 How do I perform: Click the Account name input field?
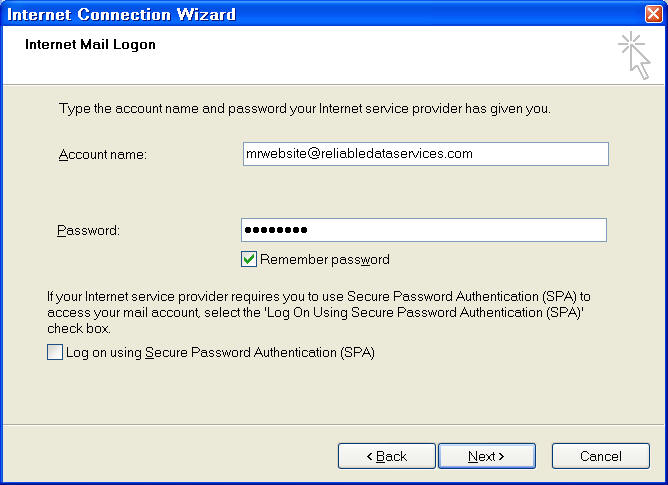[425, 154]
